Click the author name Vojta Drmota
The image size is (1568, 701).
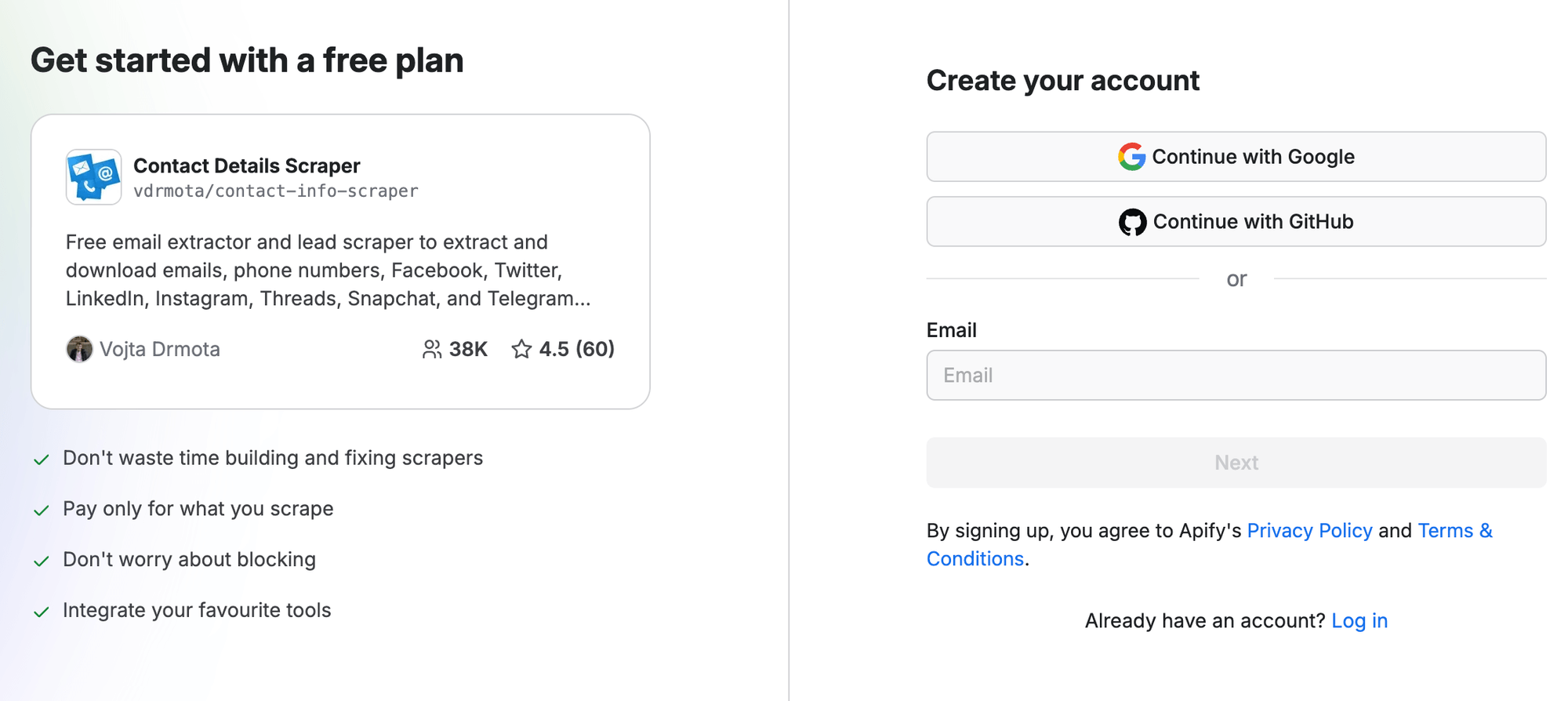coord(160,349)
